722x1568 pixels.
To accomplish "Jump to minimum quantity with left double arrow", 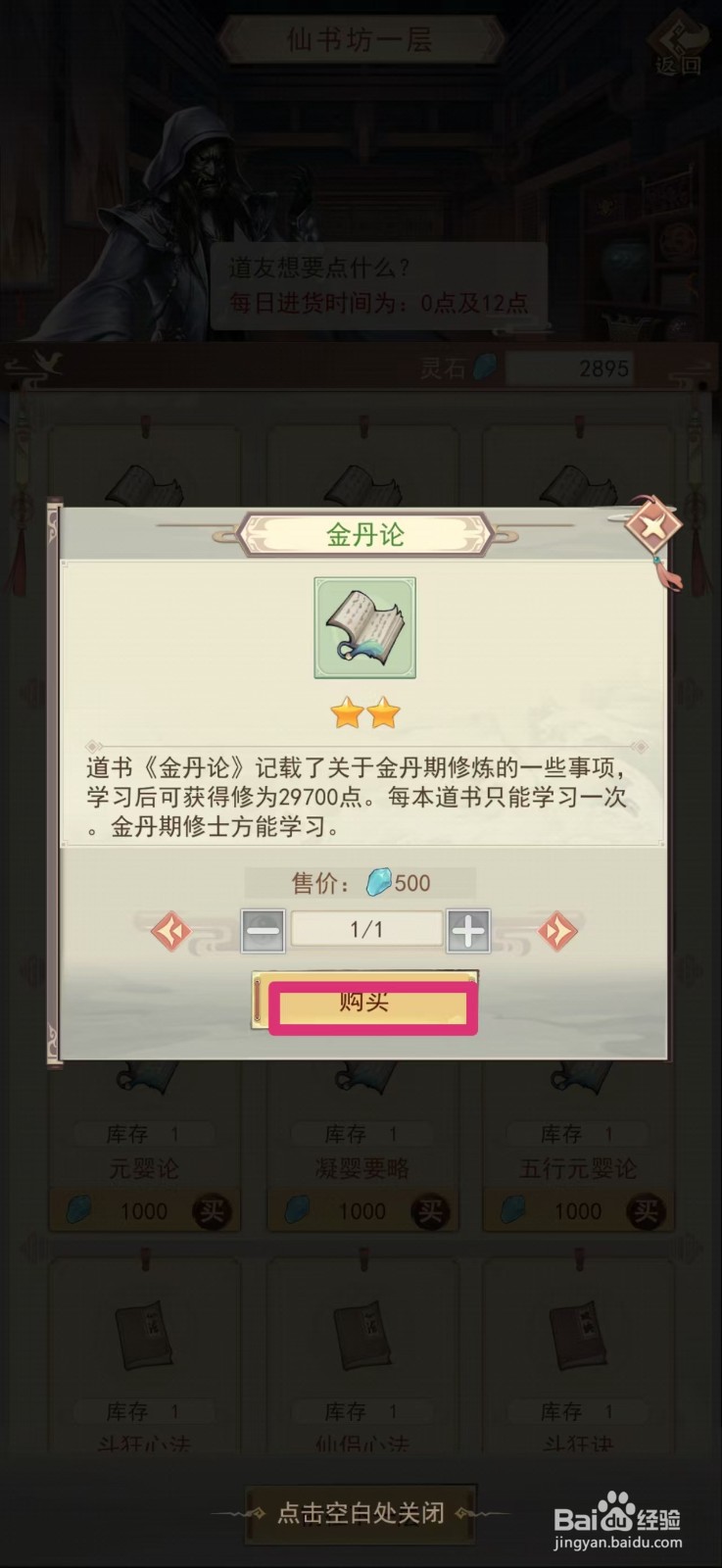I will 171,931.
